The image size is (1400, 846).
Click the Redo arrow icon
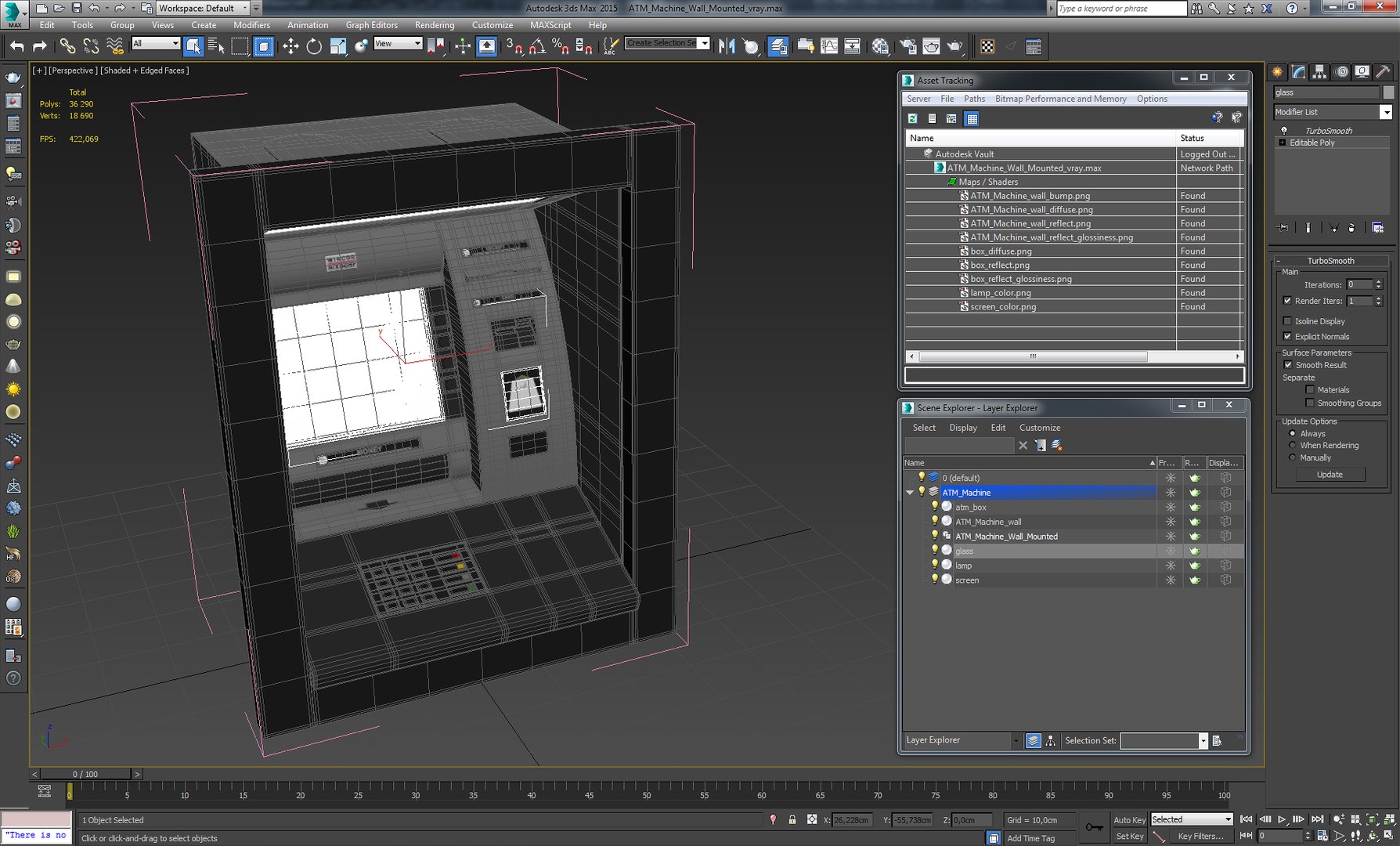coord(40,46)
